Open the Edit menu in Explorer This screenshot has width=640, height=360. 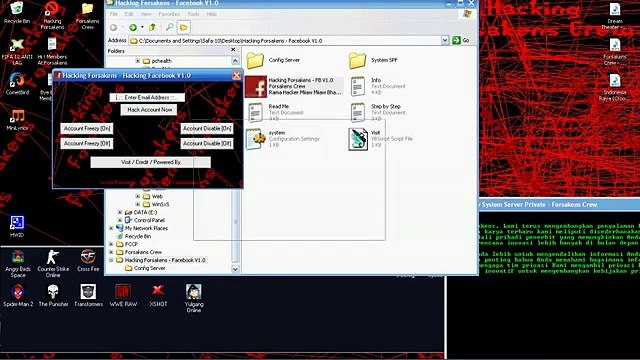click(129, 14)
